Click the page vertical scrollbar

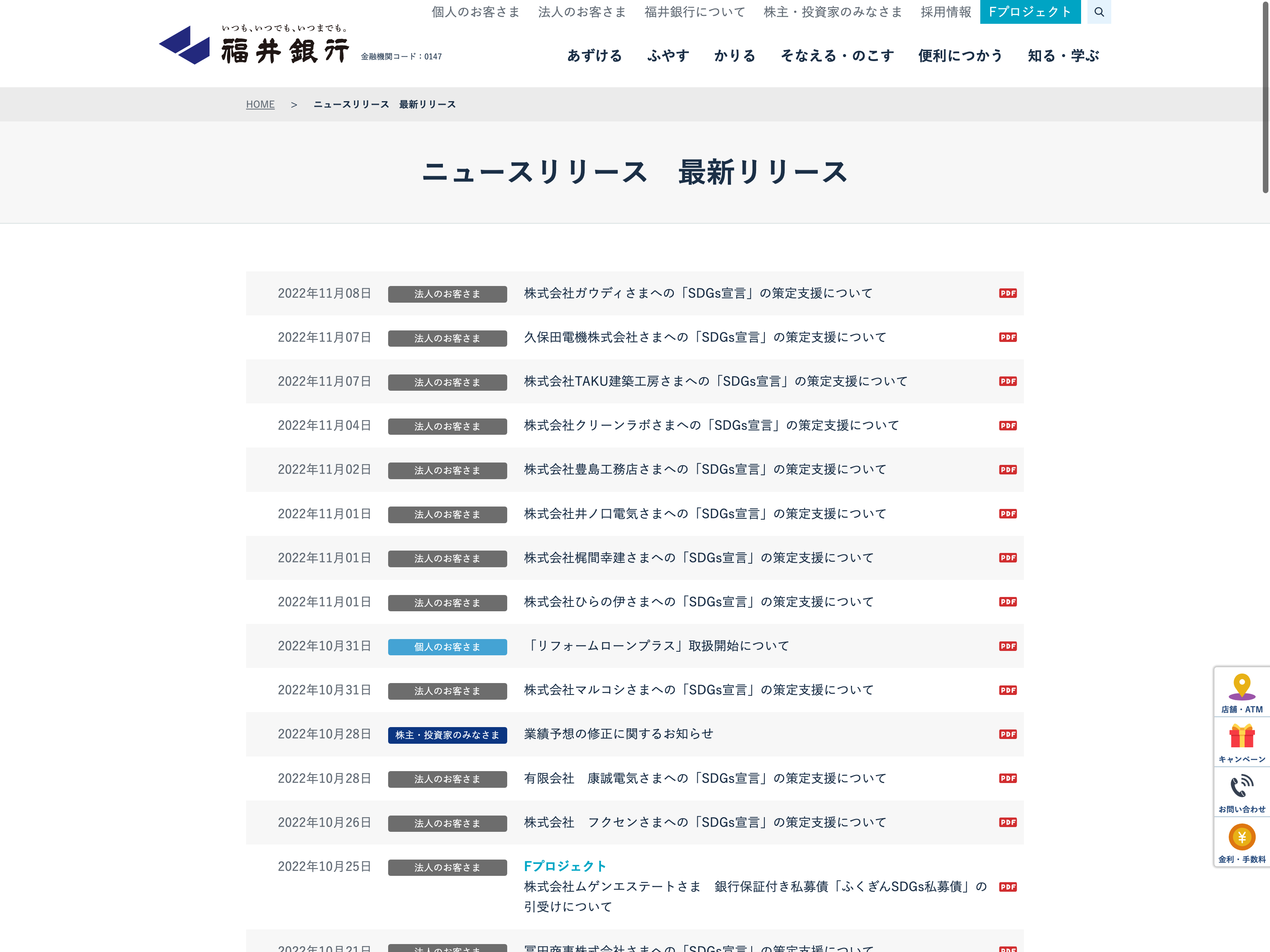tap(1265, 98)
